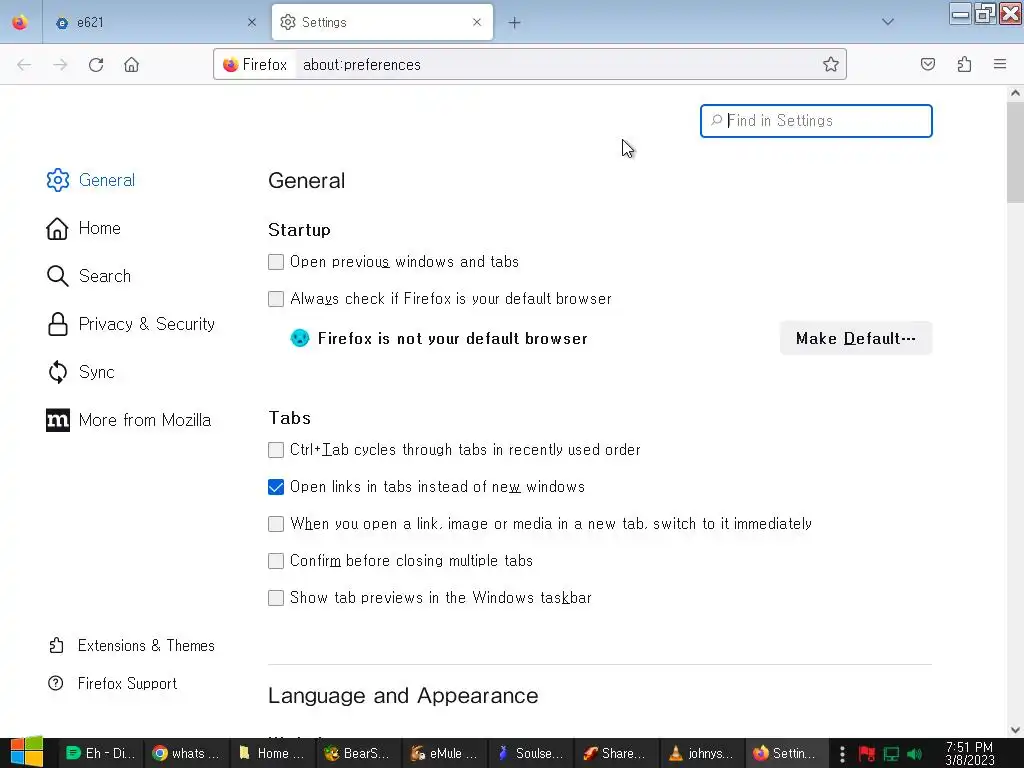Click the vertical scrollbar thumb
This screenshot has height=768, width=1024.
tap(1015, 152)
